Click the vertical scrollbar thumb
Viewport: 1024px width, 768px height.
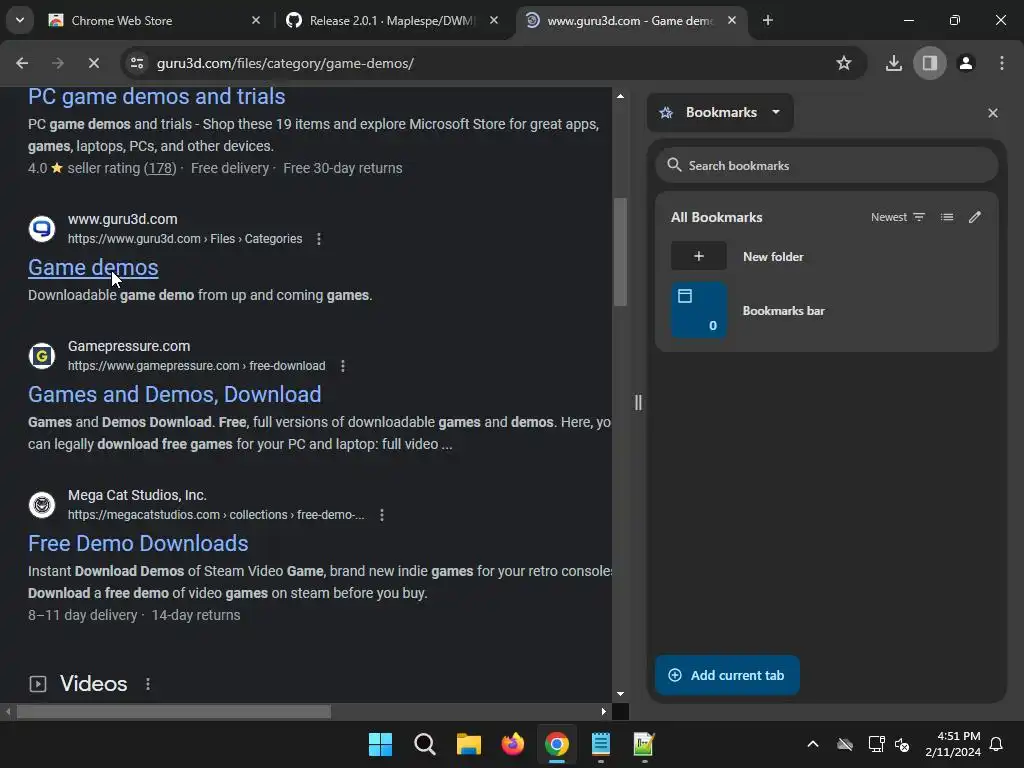[x=620, y=251]
